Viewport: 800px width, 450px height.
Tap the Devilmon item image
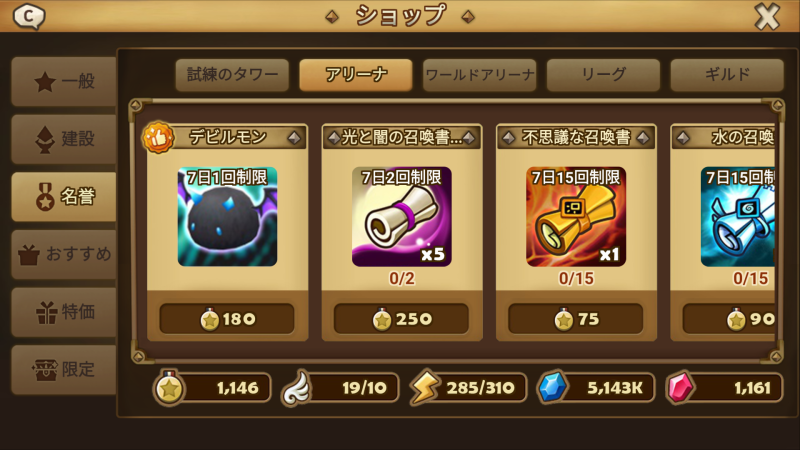coord(227,216)
